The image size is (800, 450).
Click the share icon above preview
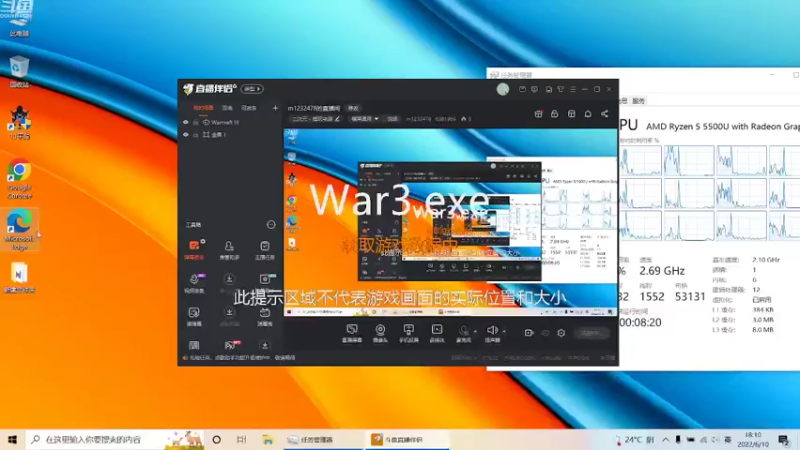605,114
